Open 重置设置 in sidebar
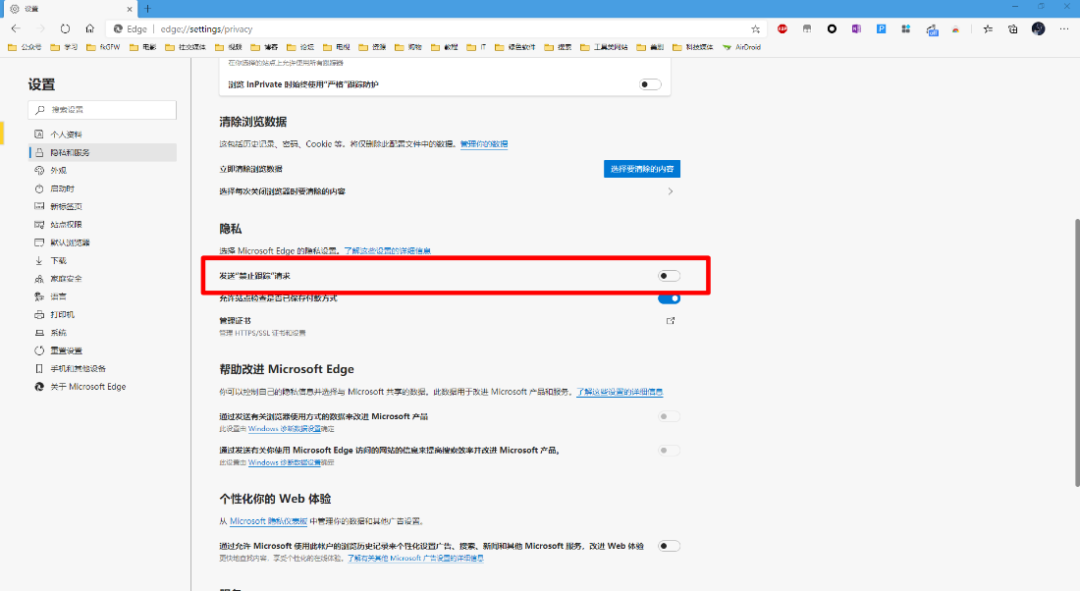The width and height of the screenshot is (1080, 591). tap(103, 351)
